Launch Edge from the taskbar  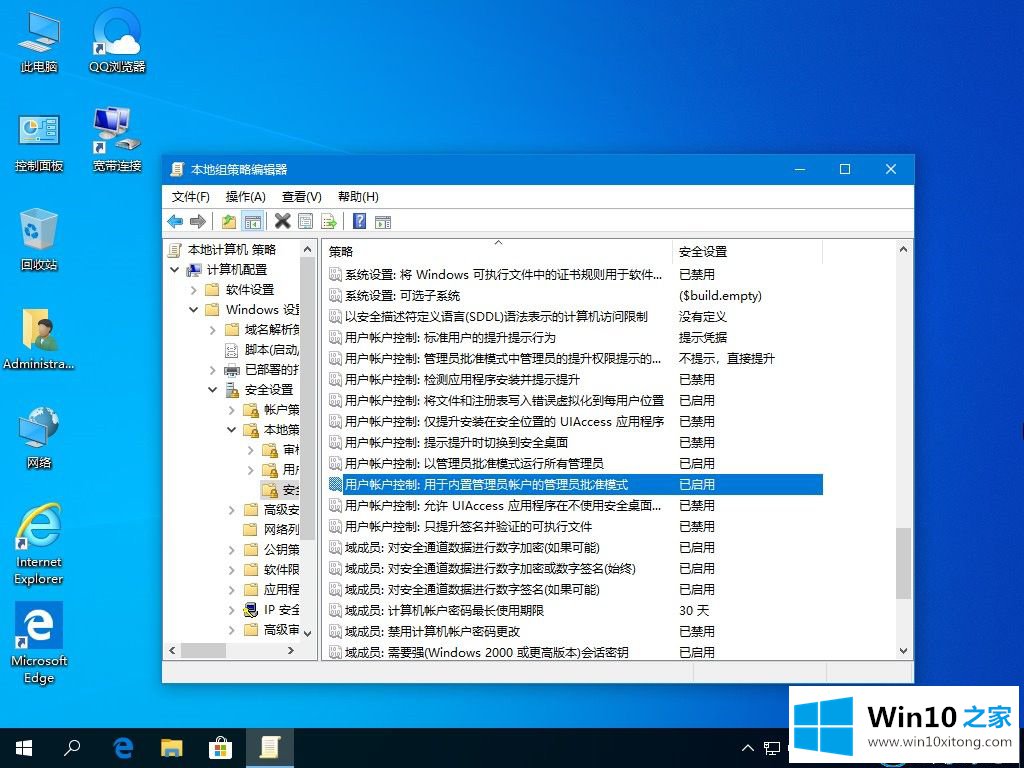(x=123, y=748)
